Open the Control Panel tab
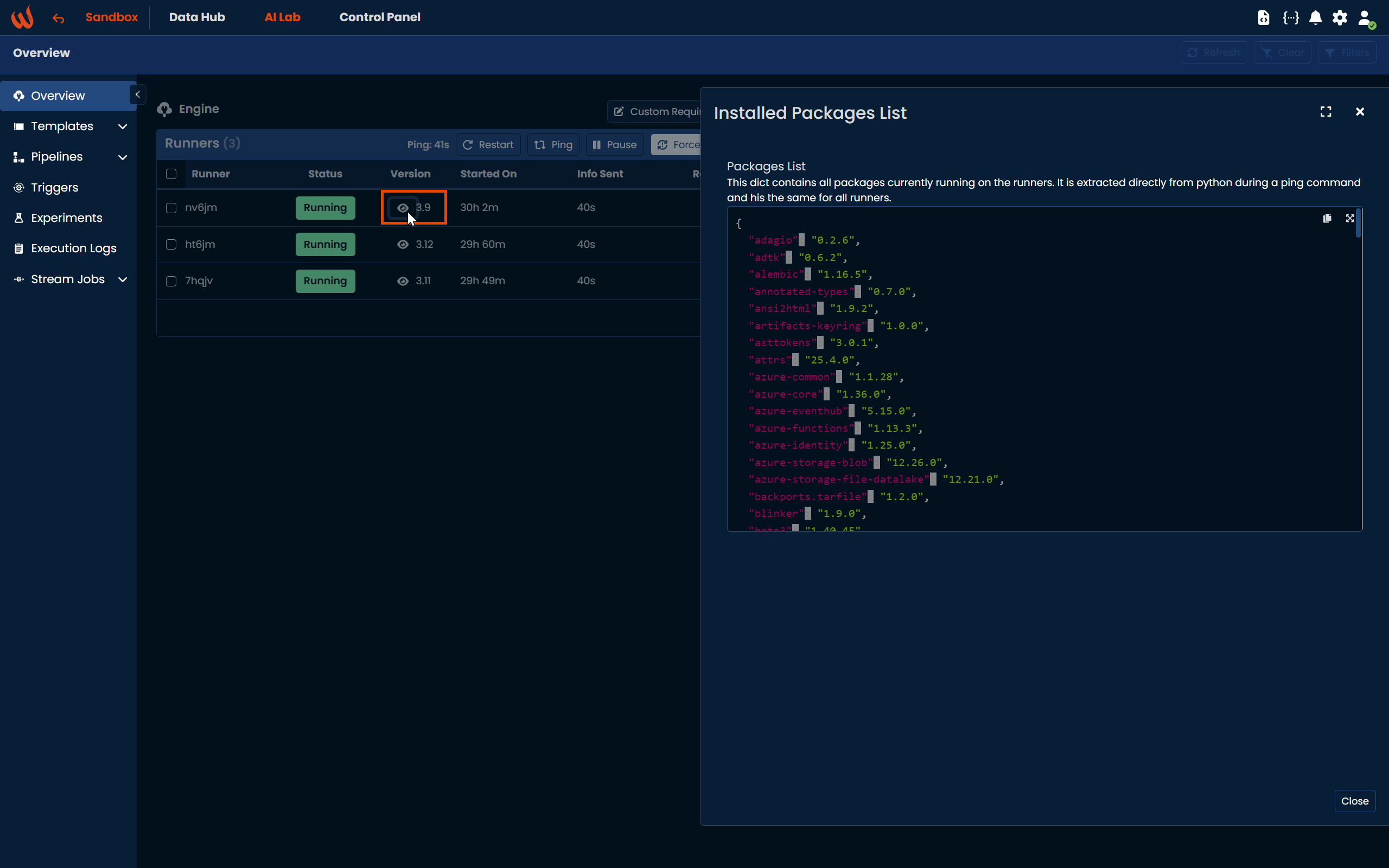Image resolution: width=1389 pixels, height=868 pixels. 379,17
